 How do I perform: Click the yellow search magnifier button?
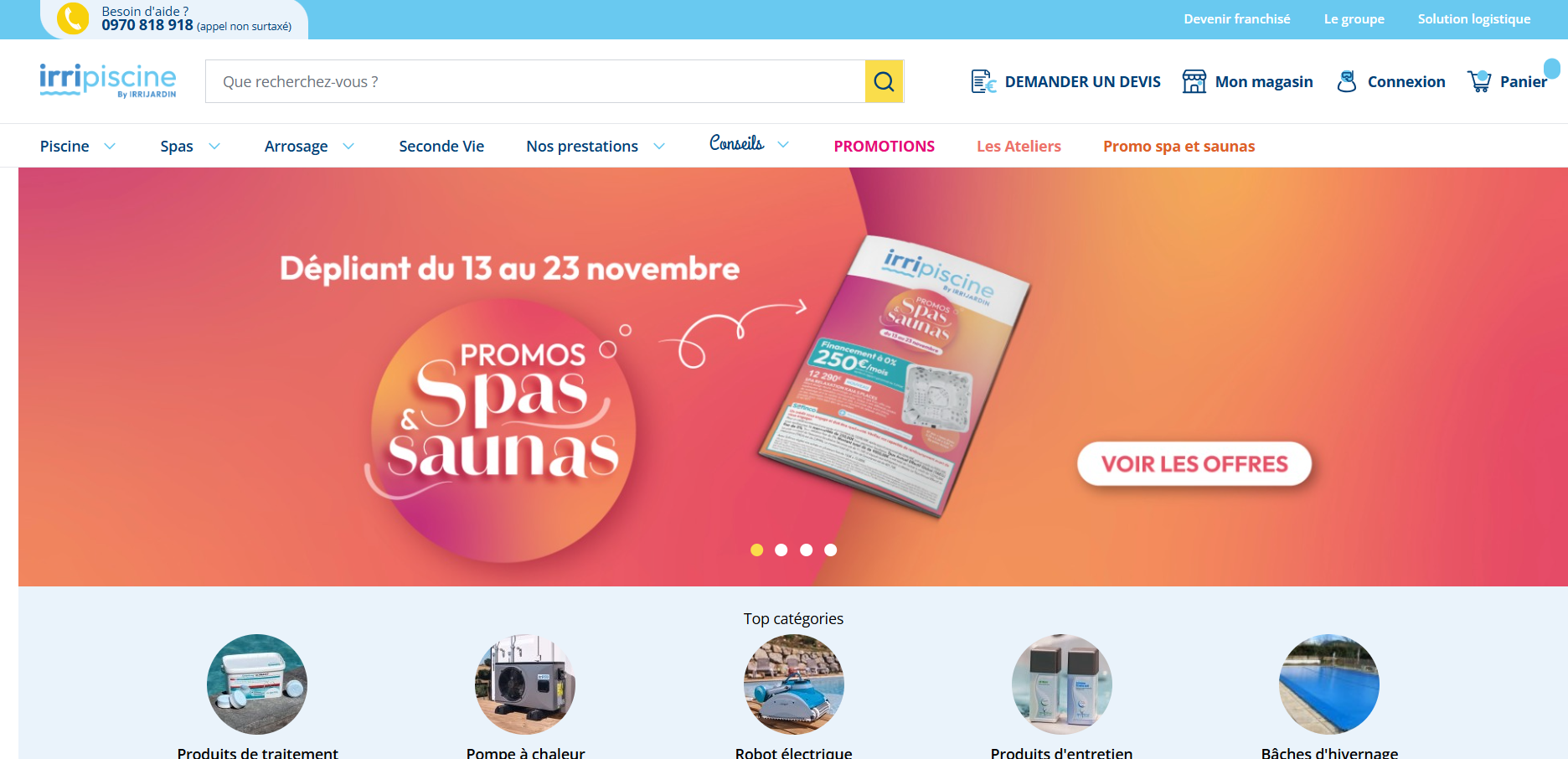click(x=884, y=81)
